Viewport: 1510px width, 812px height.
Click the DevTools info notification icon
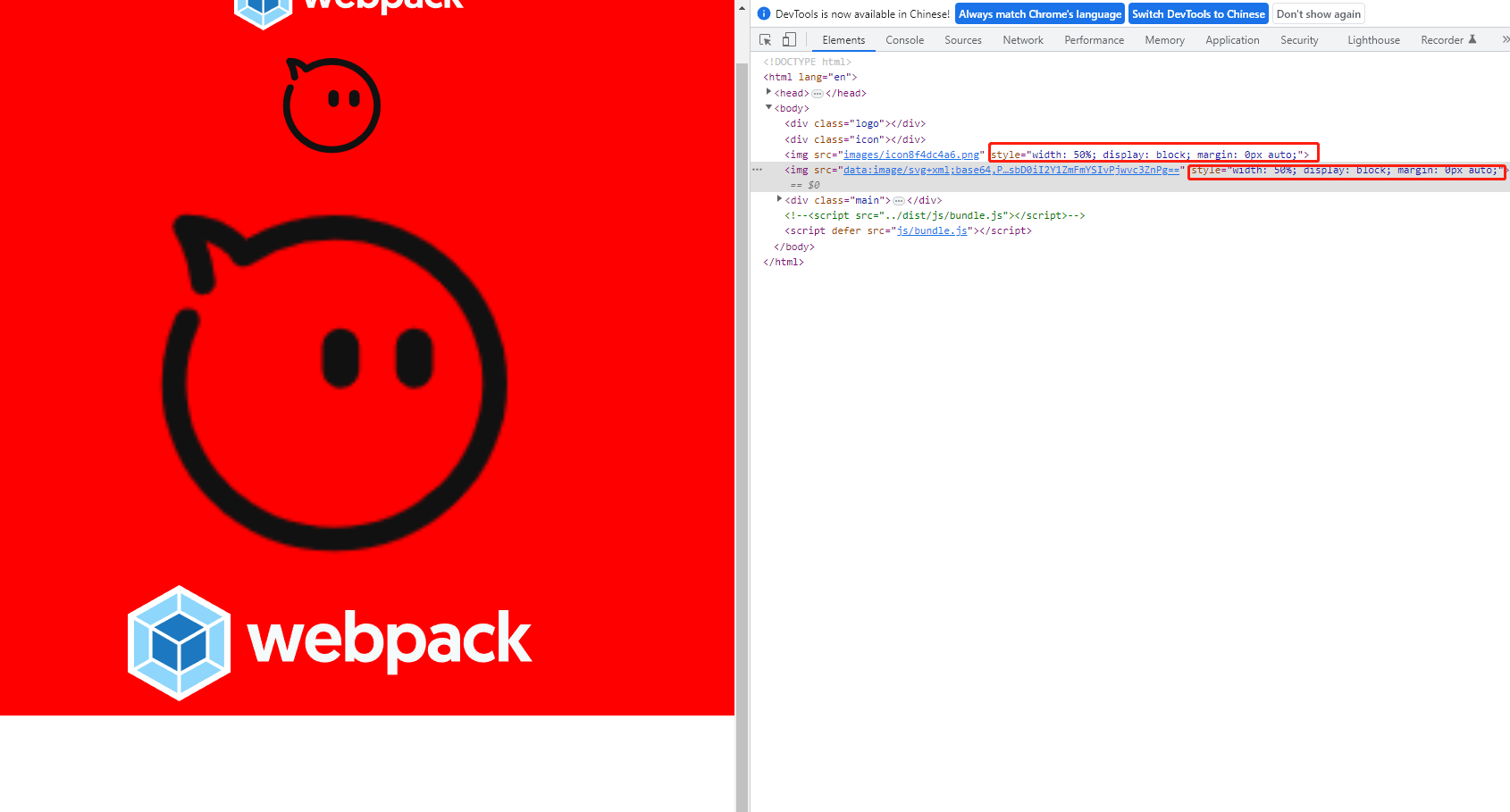click(764, 13)
